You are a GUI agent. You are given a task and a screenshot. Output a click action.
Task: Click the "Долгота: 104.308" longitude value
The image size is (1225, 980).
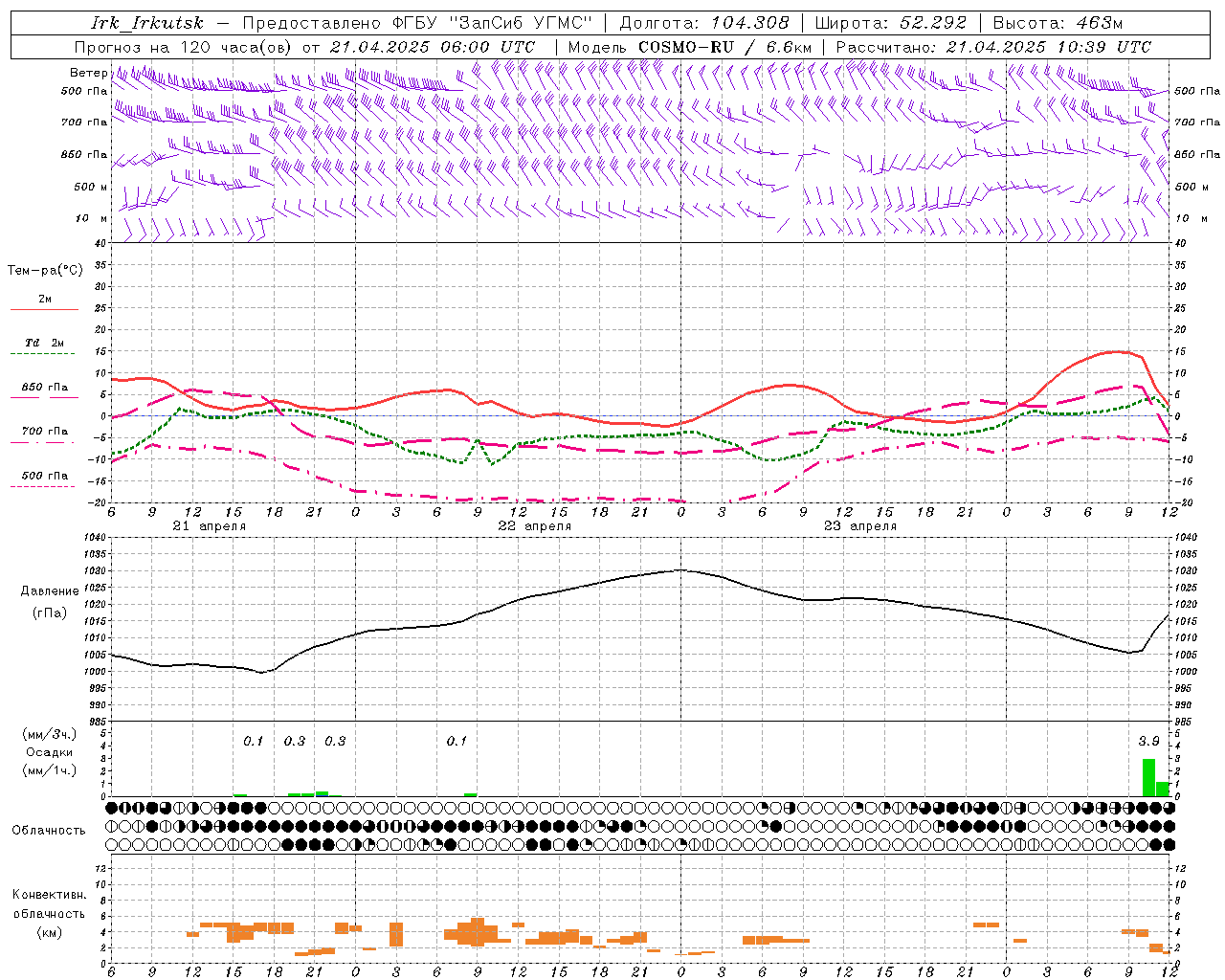(x=704, y=23)
